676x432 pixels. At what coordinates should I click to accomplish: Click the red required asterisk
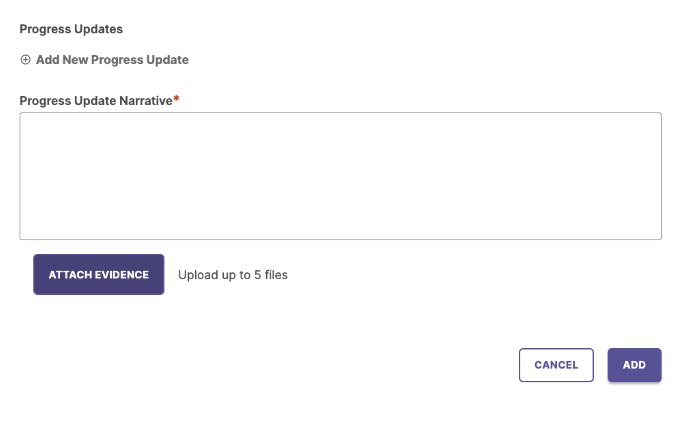176,99
